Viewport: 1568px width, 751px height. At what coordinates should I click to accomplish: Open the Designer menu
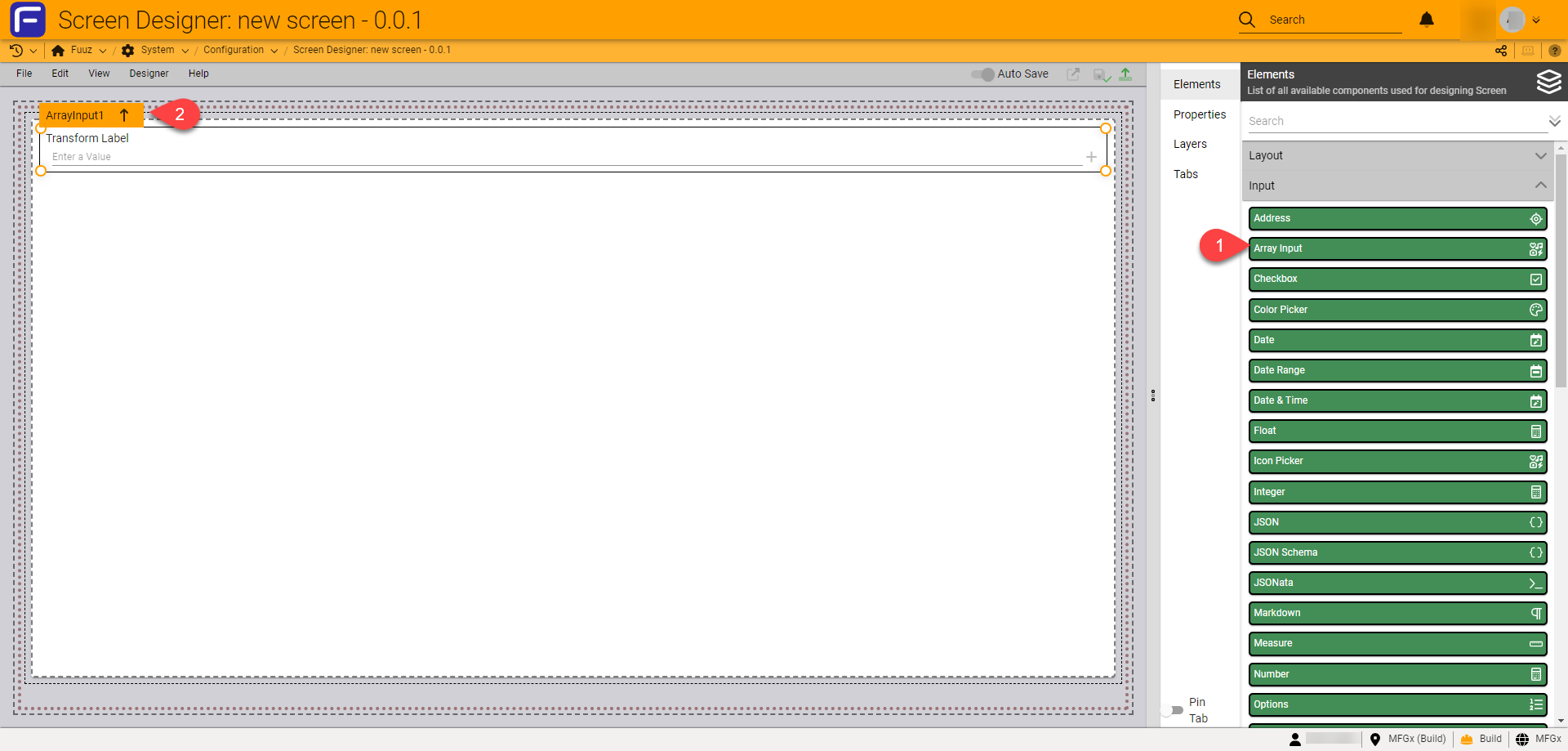pyautogui.click(x=149, y=74)
